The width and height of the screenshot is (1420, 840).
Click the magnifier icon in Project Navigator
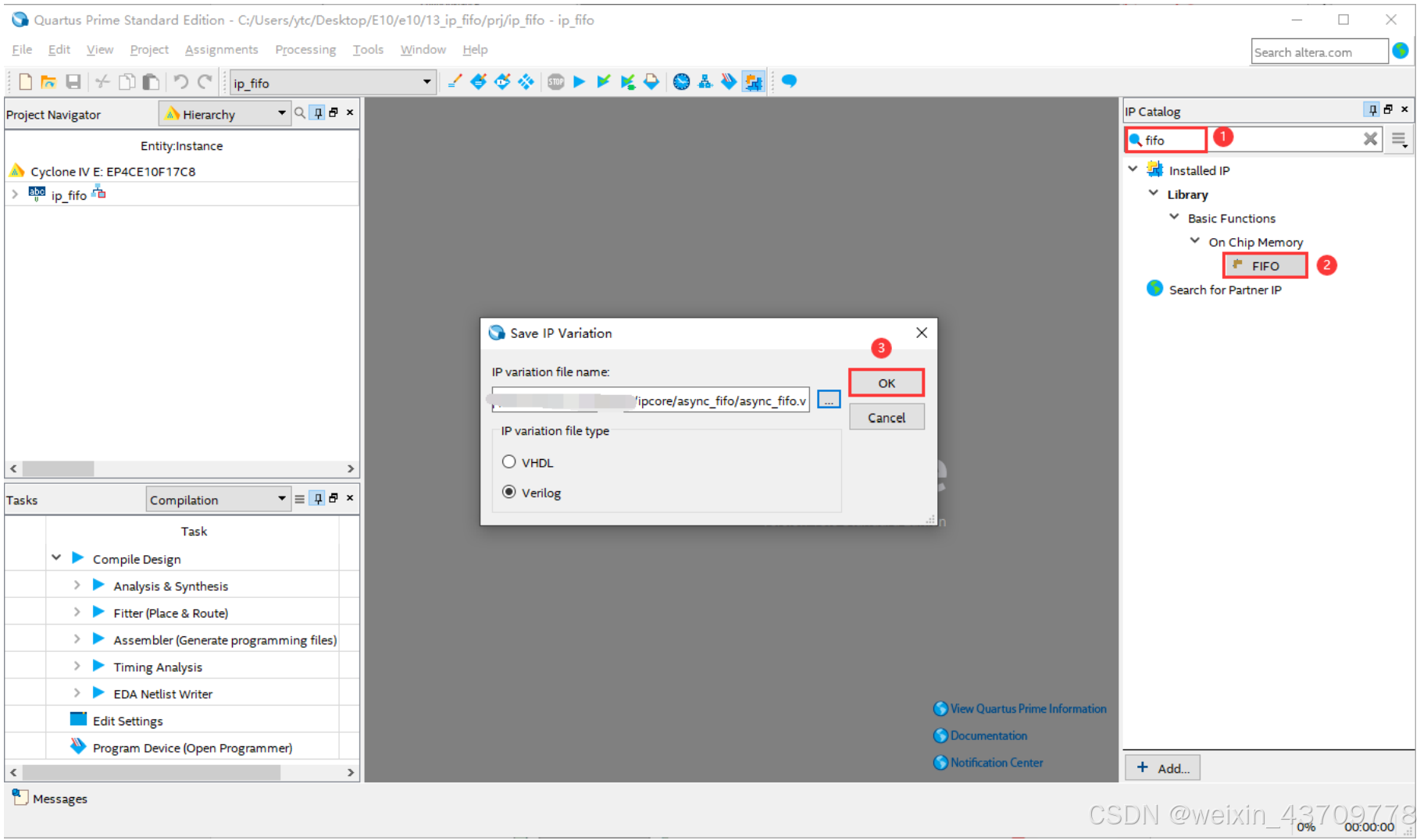pos(300,113)
